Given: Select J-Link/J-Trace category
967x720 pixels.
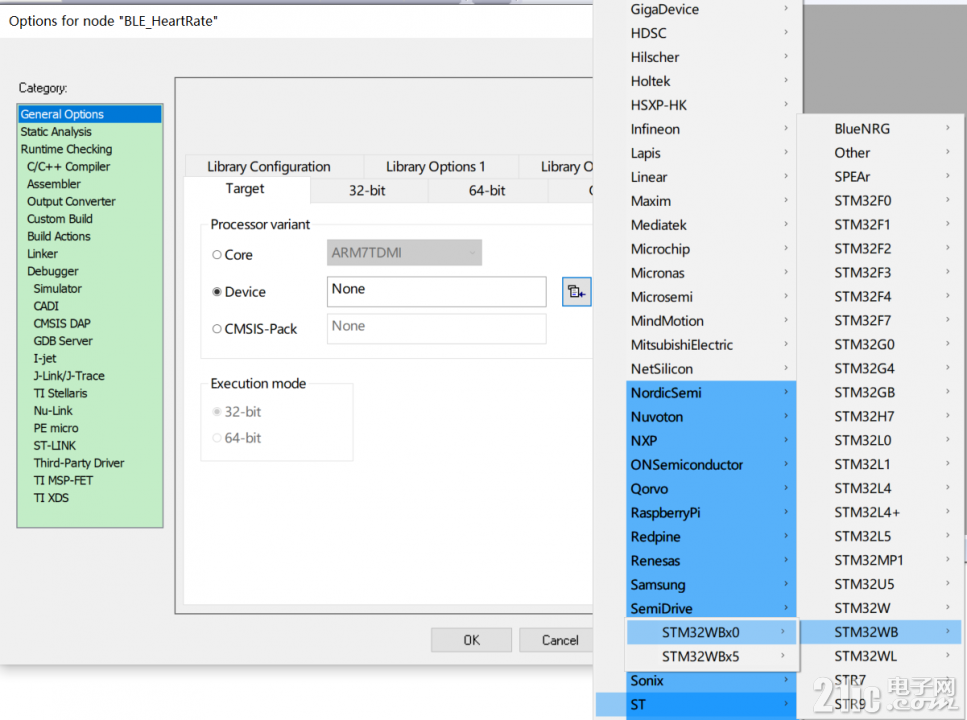Looking at the screenshot, I should (x=90, y=376).
